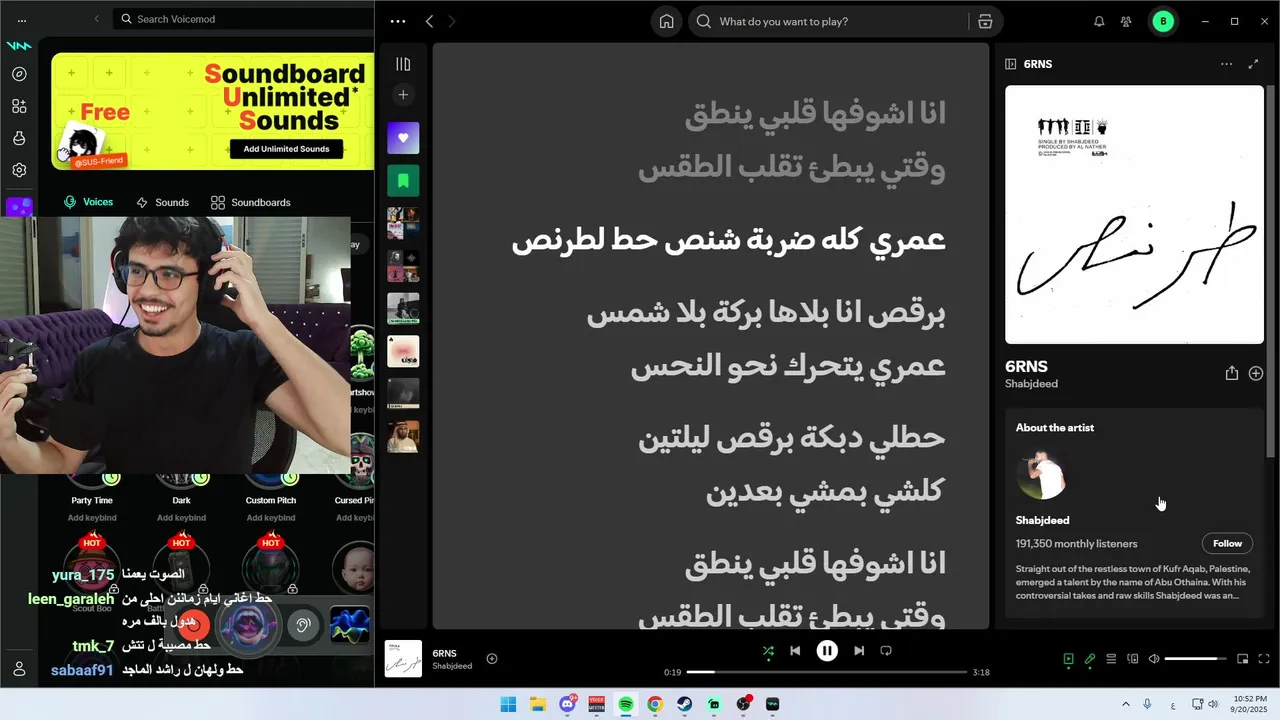The width and height of the screenshot is (1280, 720).
Task: Expand Your Library sidebar
Action: 403,64
